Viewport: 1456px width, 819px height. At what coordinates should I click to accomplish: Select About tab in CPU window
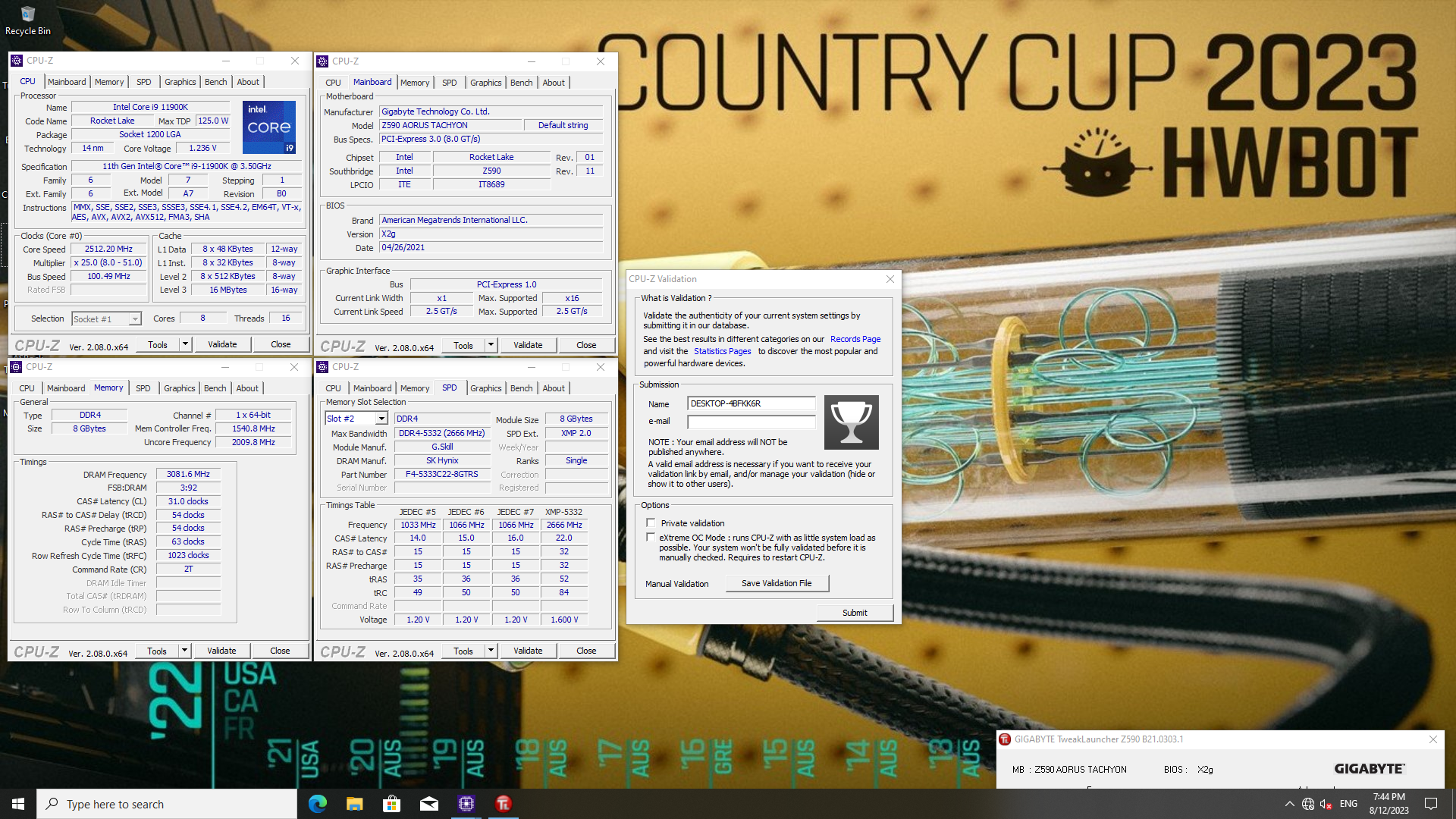click(x=248, y=82)
